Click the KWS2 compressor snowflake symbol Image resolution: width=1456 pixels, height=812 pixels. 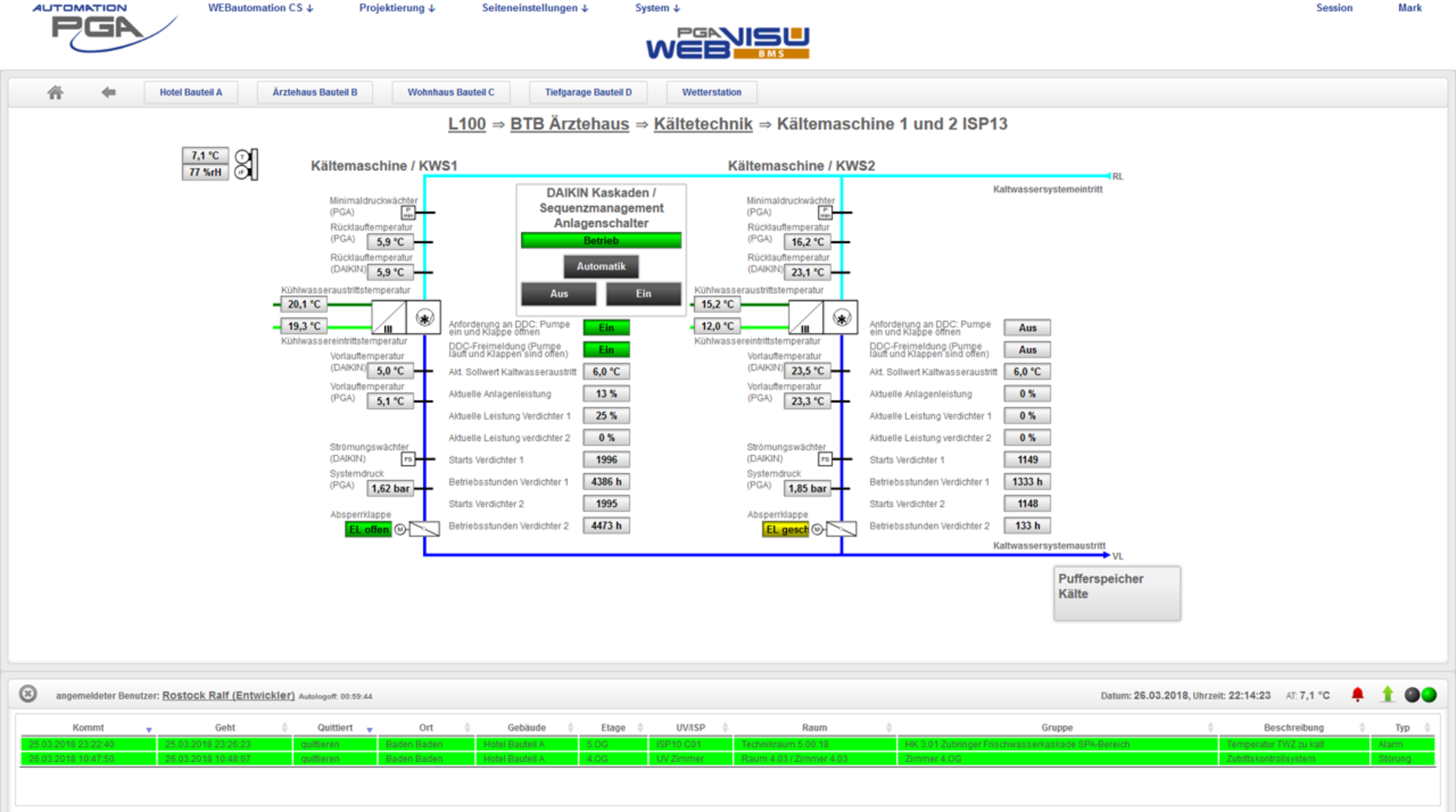pyautogui.click(x=841, y=318)
